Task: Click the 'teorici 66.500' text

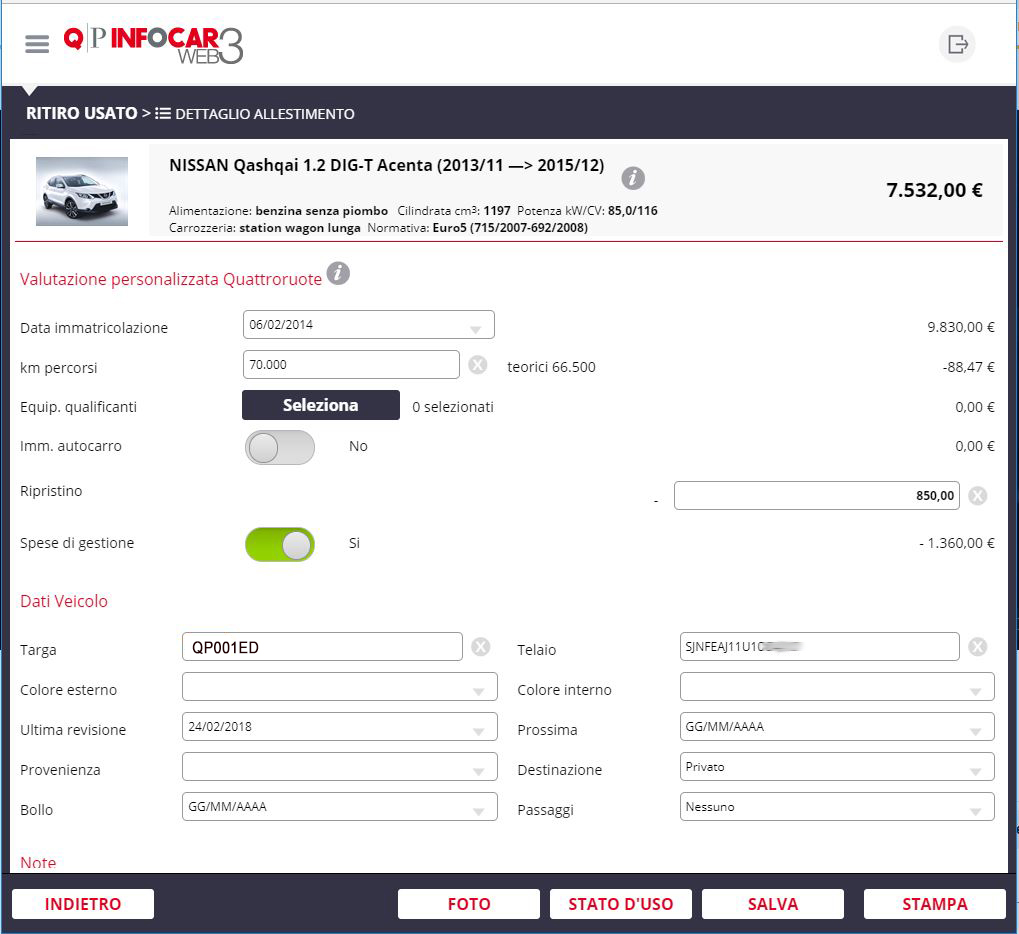Action: 551,367
